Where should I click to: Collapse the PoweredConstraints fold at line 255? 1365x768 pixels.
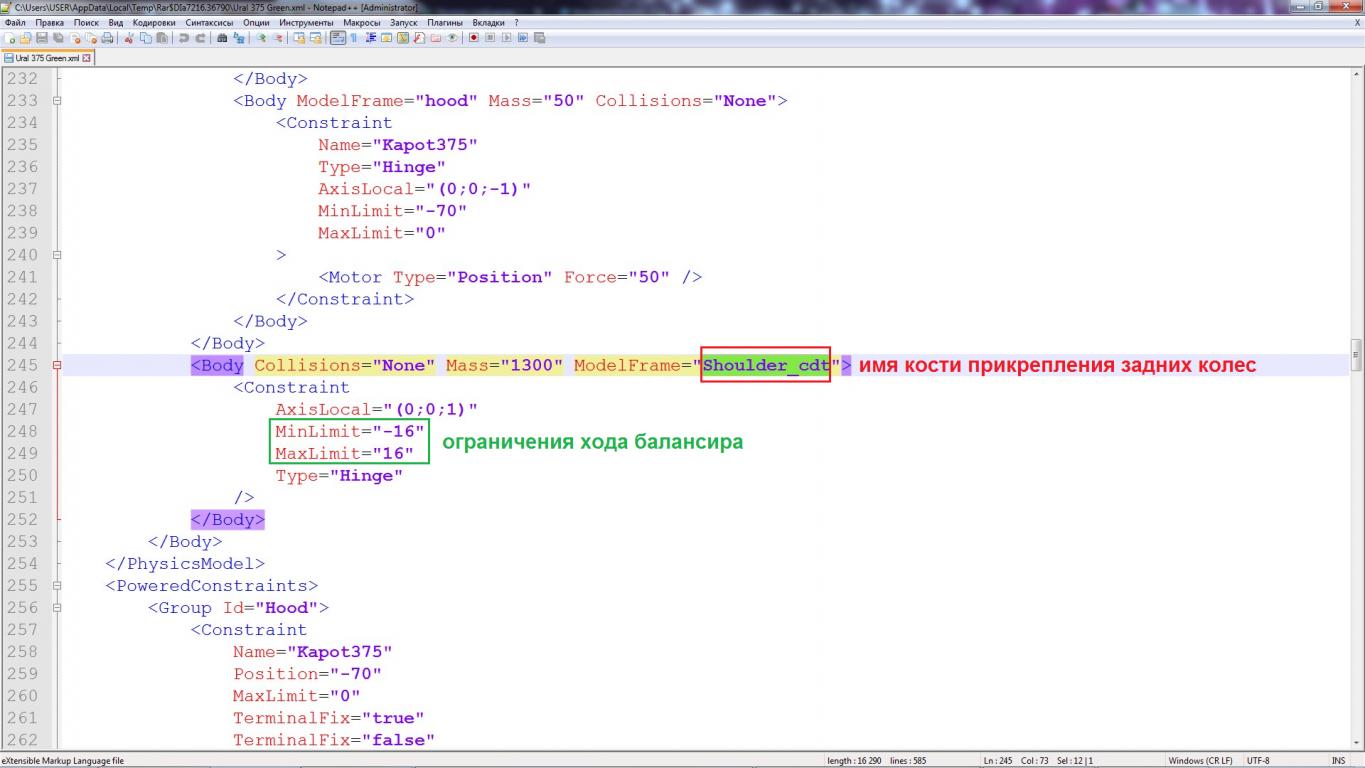click(x=57, y=586)
